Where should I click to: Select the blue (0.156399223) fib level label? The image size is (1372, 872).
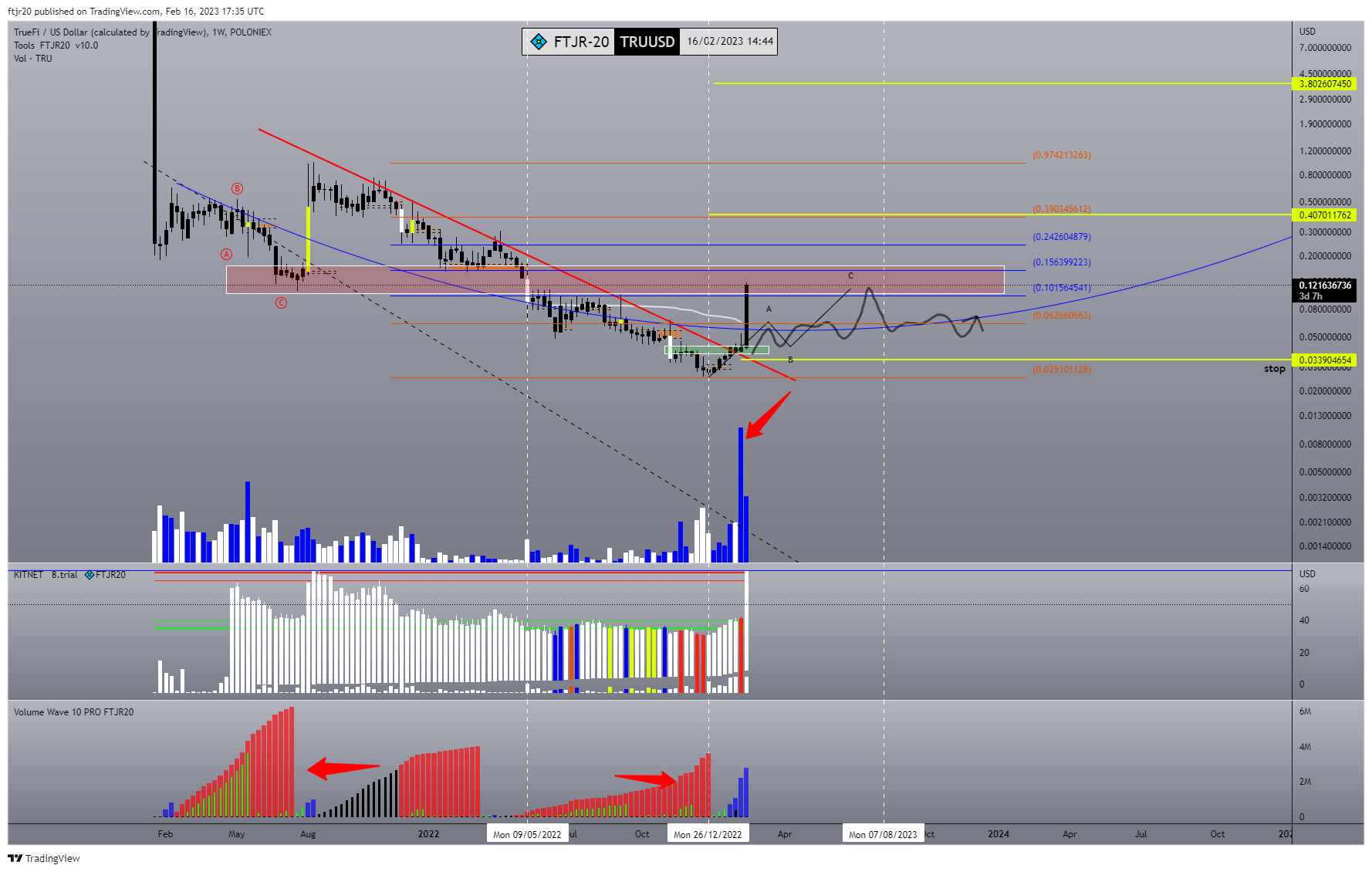pos(1062,262)
